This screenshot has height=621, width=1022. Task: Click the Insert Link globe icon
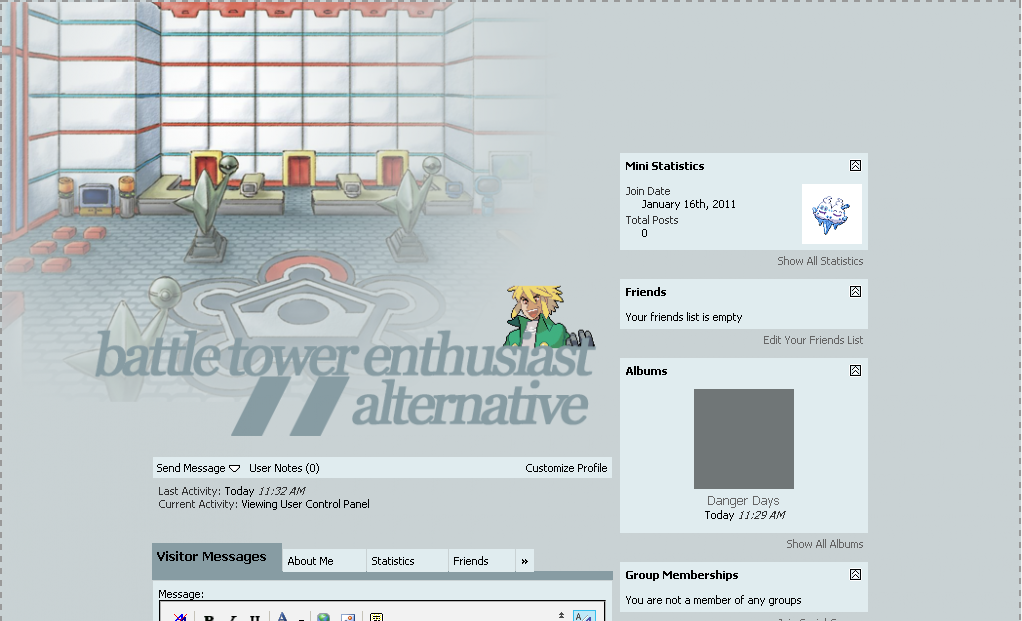(x=323, y=617)
